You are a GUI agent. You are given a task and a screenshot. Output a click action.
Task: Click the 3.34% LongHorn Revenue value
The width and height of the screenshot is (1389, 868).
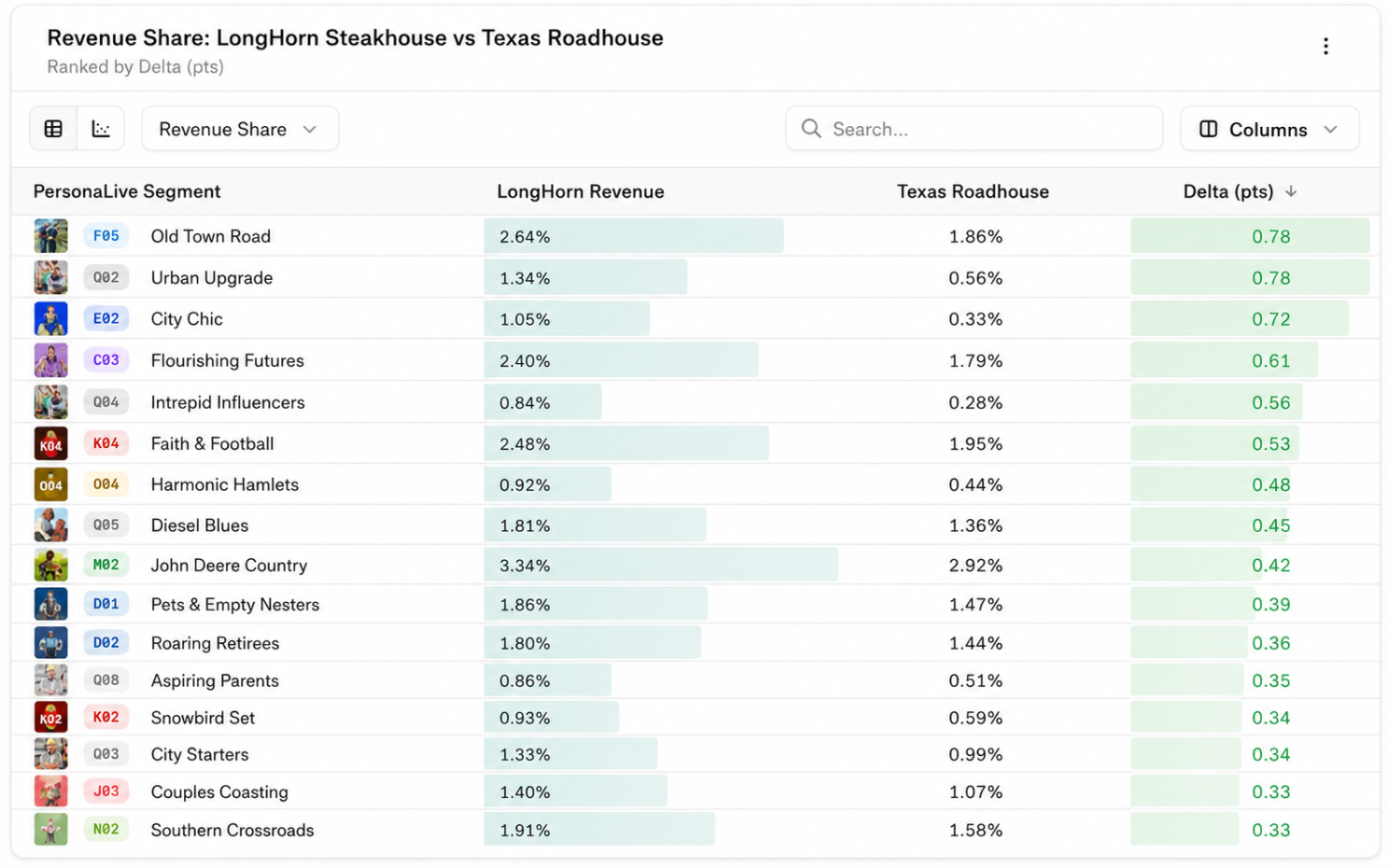525,566
